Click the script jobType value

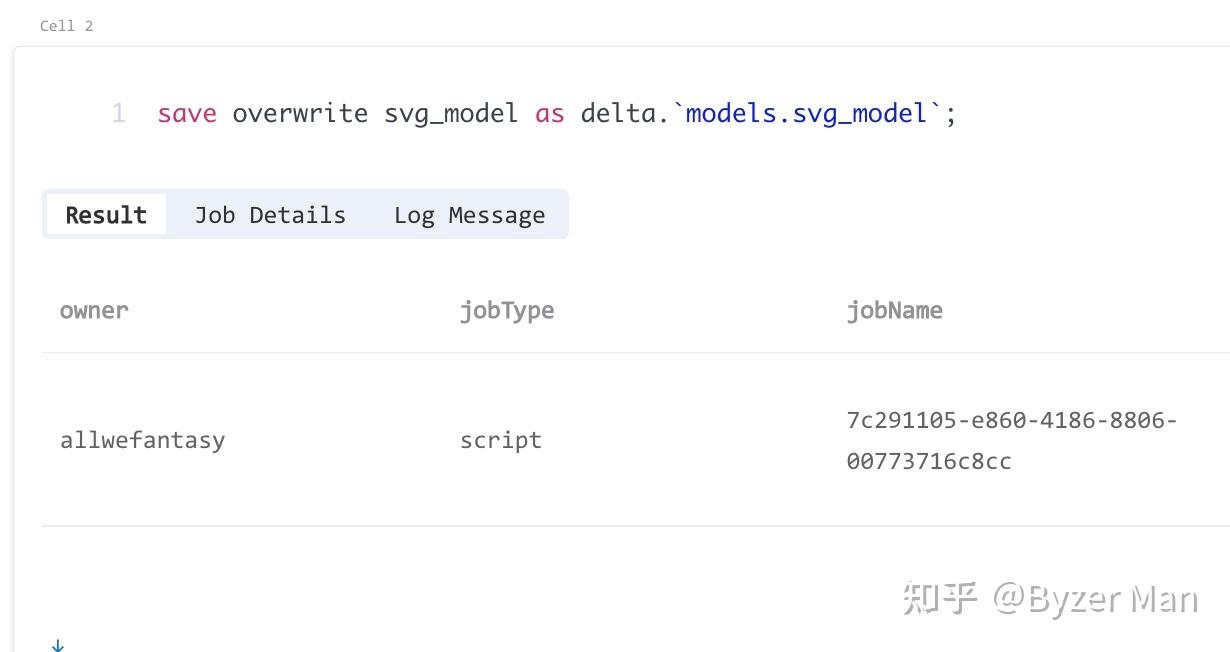(x=500, y=439)
